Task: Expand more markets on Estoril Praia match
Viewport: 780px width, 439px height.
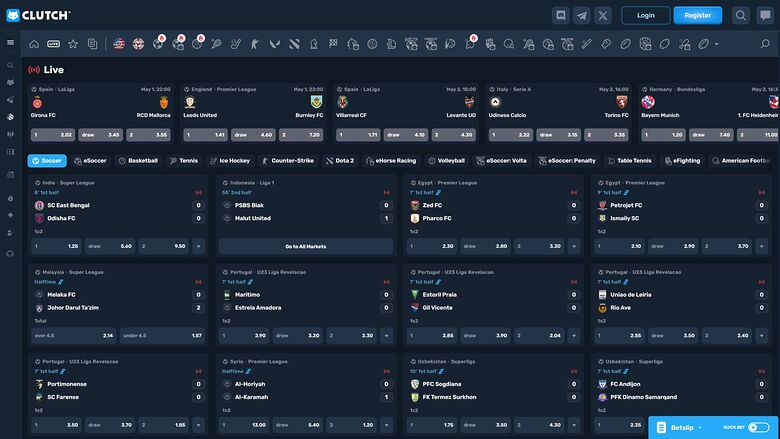Action: (x=574, y=336)
